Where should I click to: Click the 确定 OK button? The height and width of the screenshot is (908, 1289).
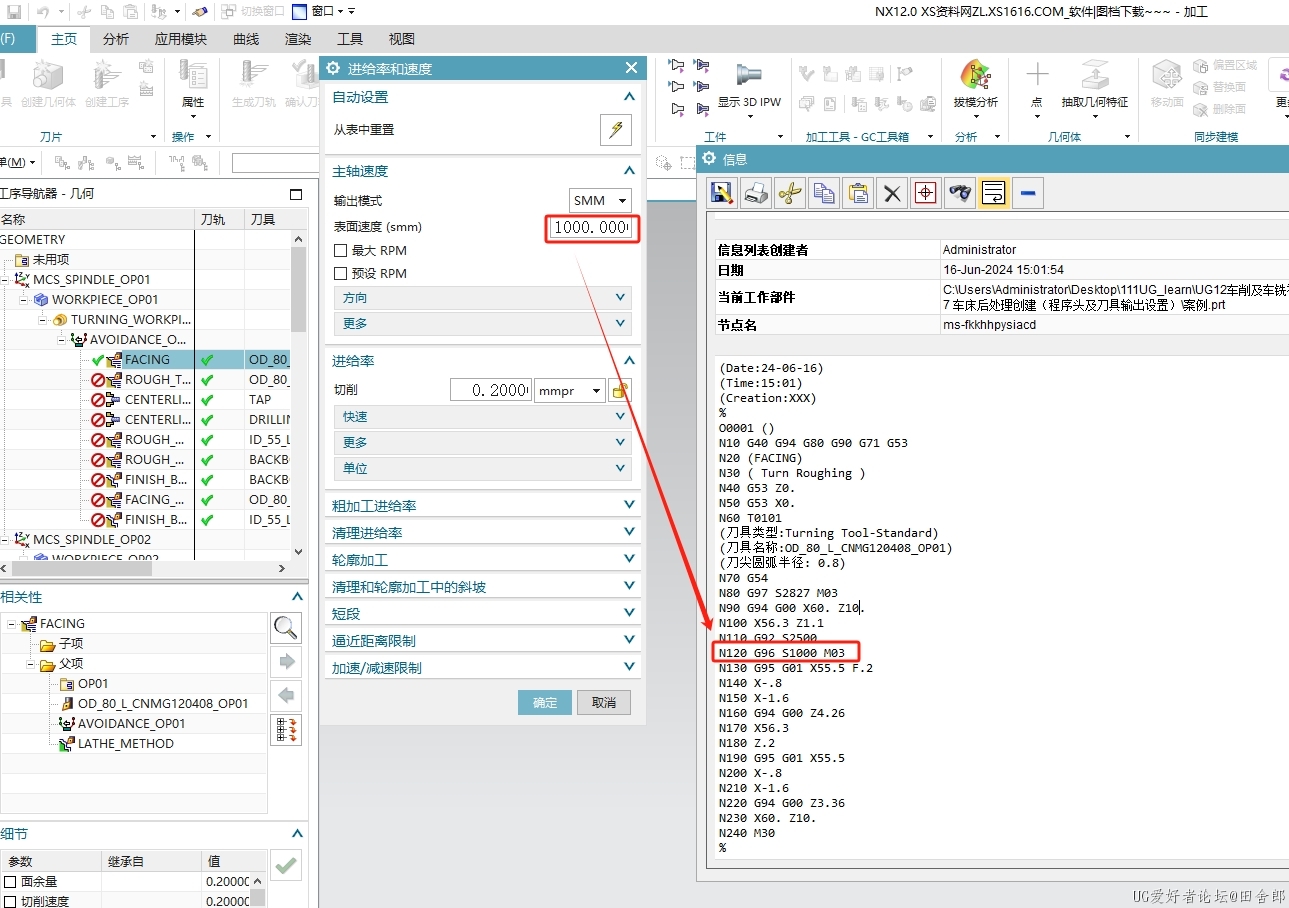point(545,703)
